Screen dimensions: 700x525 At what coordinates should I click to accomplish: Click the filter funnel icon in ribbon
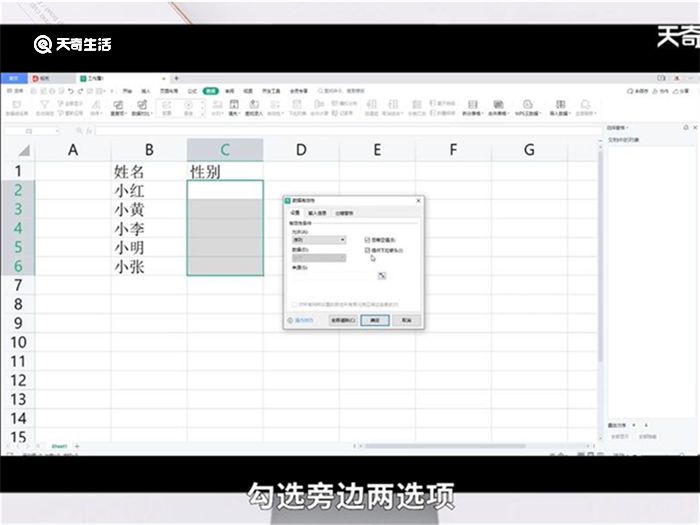coord(44,104)
